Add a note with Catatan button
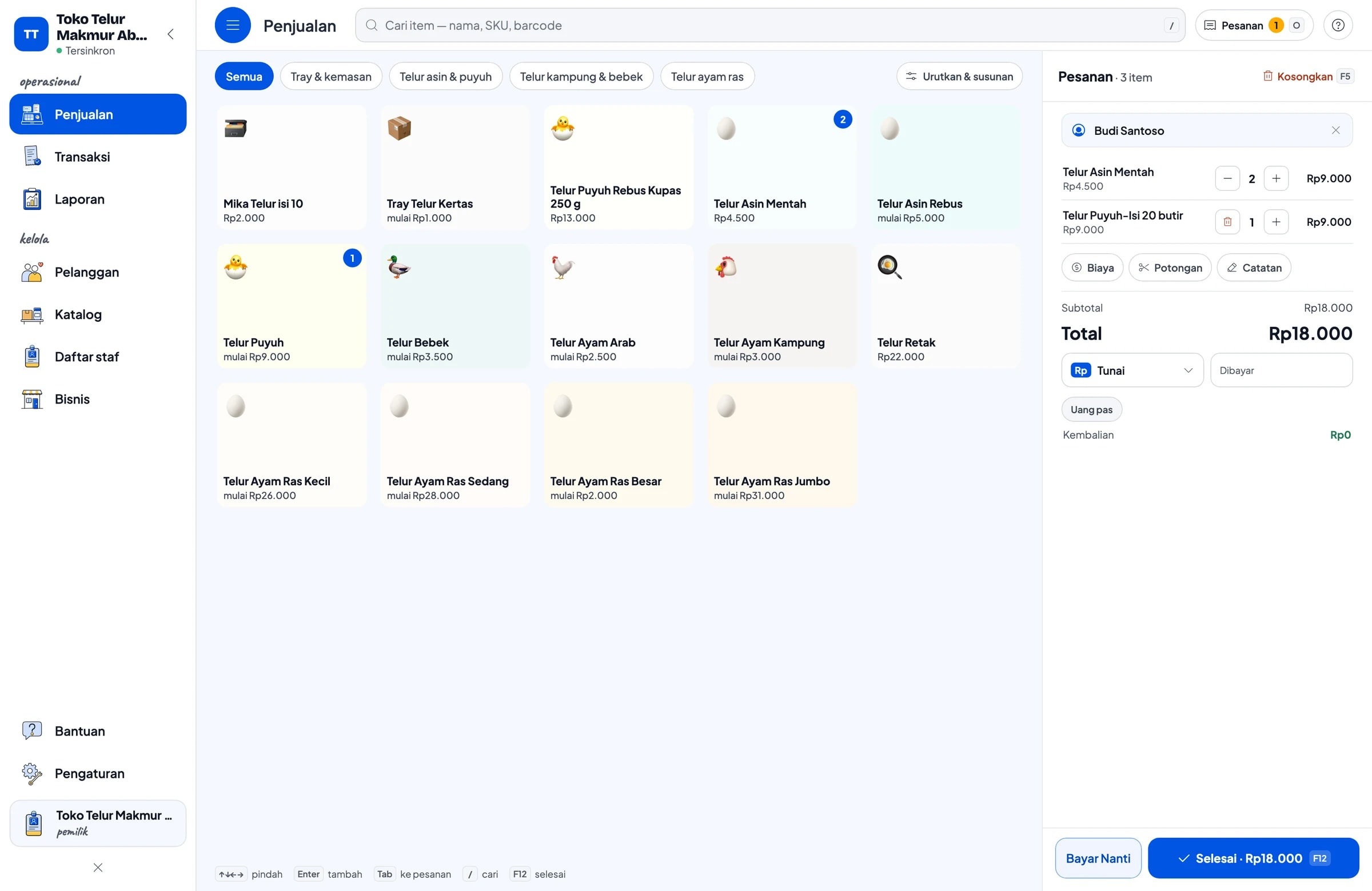Screen dimensions: 1372x891 1253,267
